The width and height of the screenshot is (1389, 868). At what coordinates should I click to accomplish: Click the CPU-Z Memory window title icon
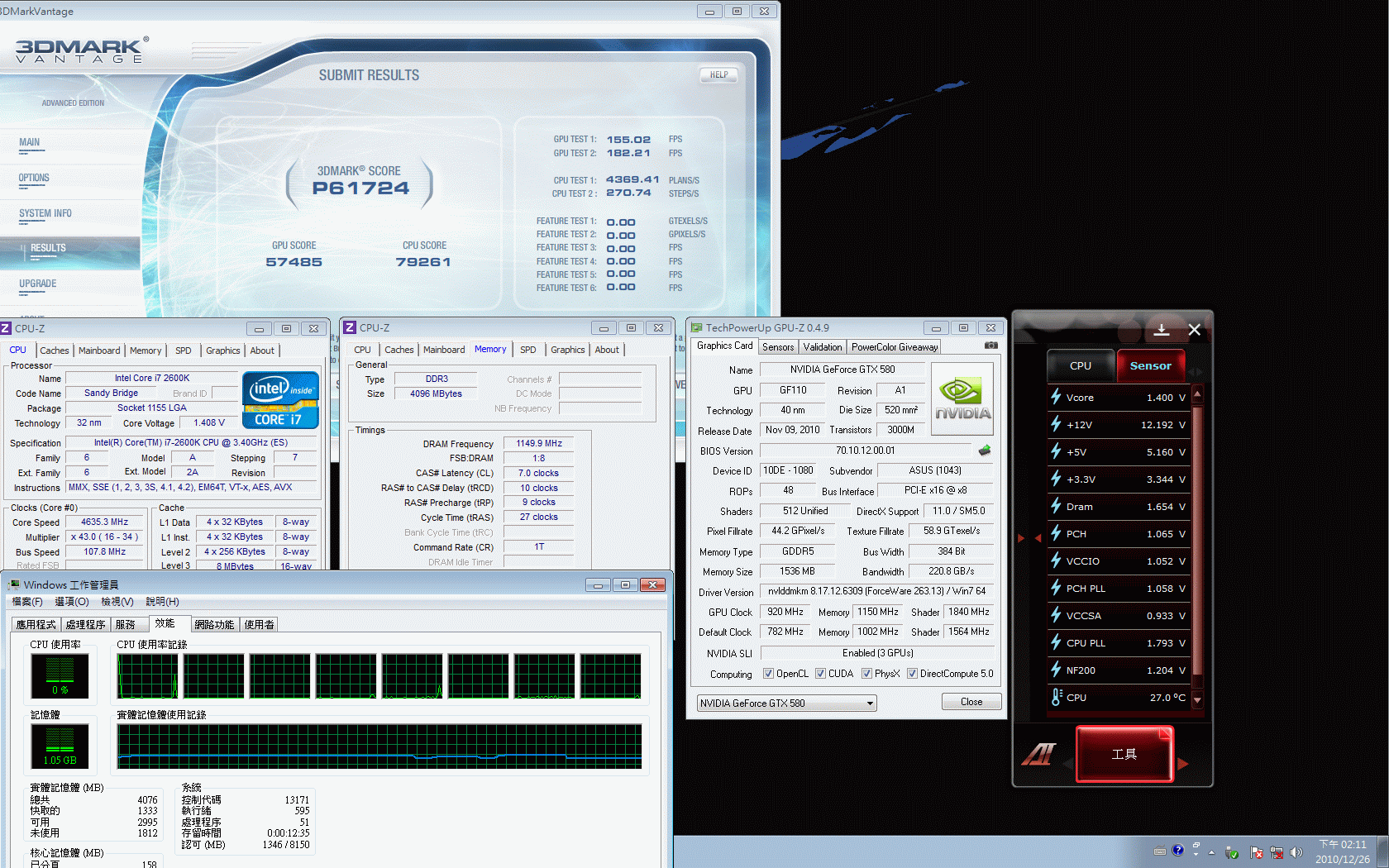[x=350, y=328]
